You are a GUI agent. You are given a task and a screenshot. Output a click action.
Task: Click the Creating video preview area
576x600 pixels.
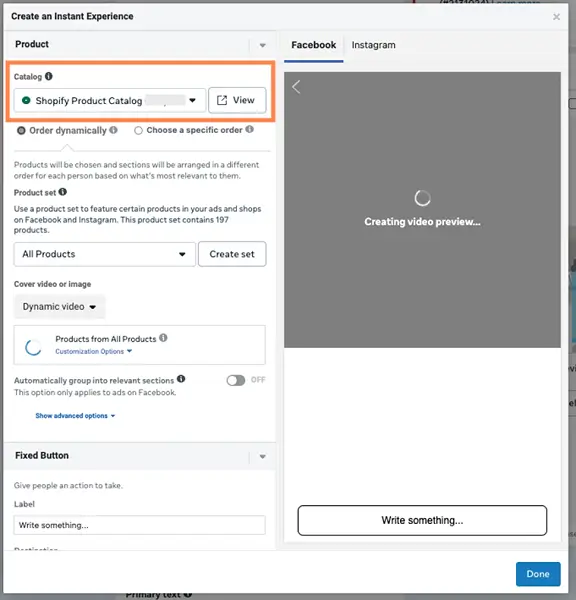pos(422,210)
